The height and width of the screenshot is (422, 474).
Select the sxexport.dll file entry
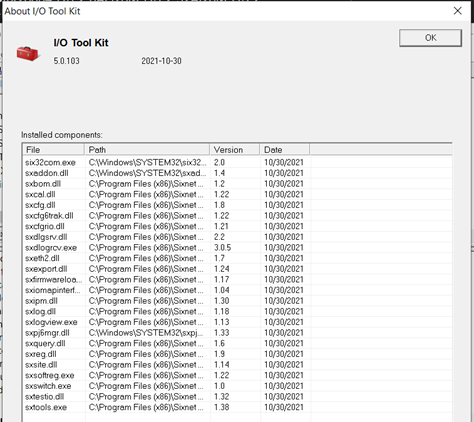point(46,269)
